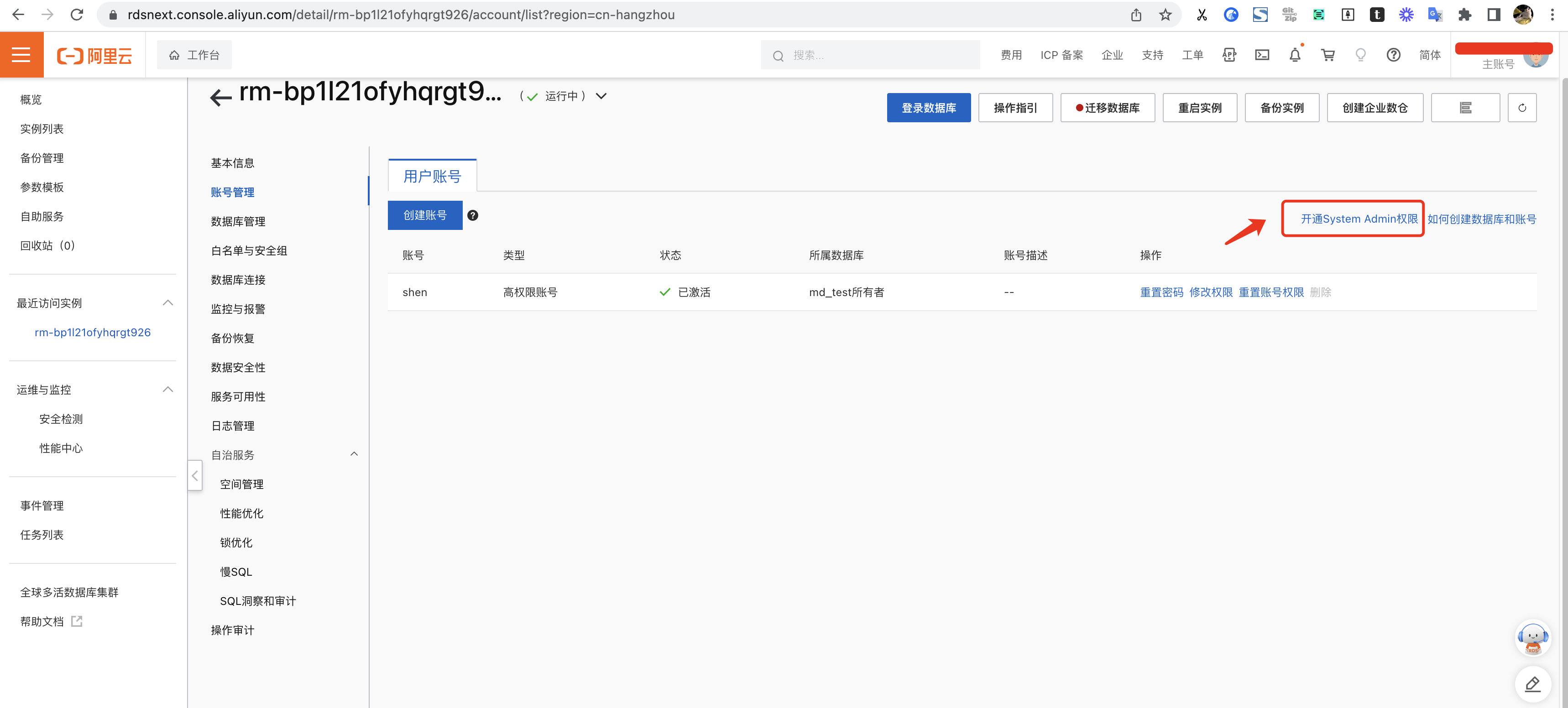
Task: Collapse the 运维与监控 section
Action: pyautogui.click(x=168, y=389)
